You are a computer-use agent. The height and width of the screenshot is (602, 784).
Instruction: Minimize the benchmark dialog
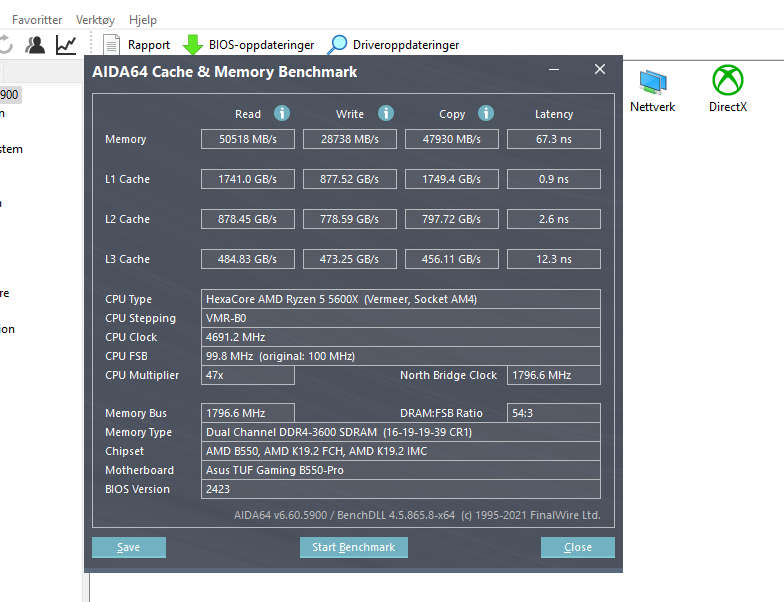coord(554,70)
